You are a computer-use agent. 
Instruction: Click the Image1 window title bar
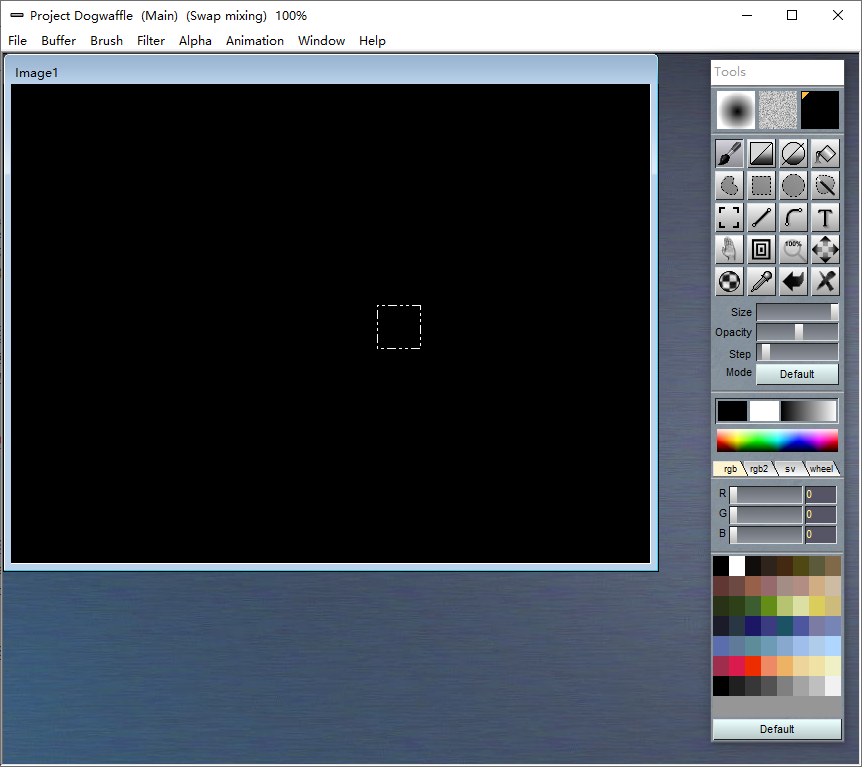tap(331, 72)
